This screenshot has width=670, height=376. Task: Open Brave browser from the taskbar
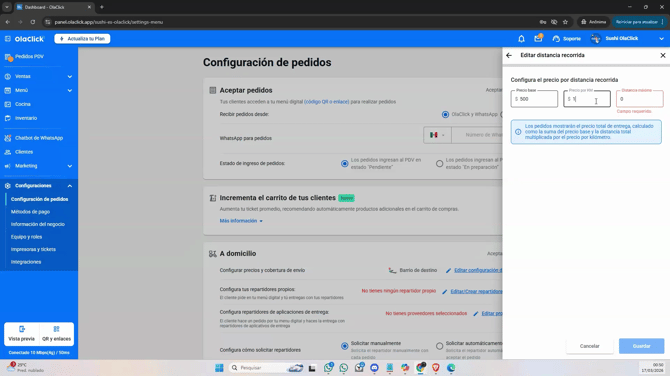click(x=436, y=368)
